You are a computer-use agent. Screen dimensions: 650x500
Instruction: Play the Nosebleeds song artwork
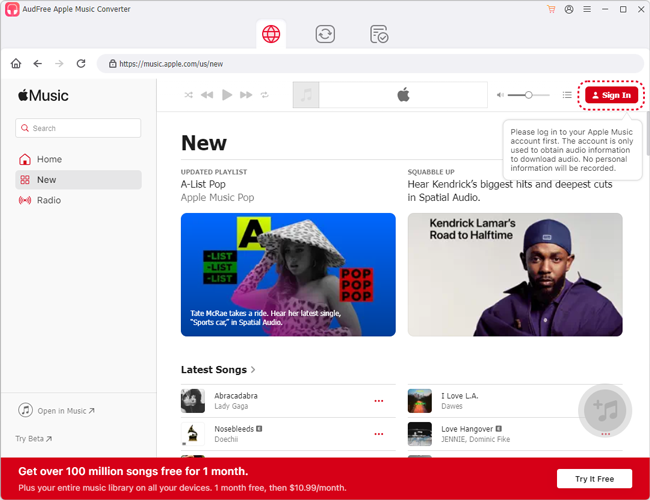pyautogui.click(x=193, y=434)
